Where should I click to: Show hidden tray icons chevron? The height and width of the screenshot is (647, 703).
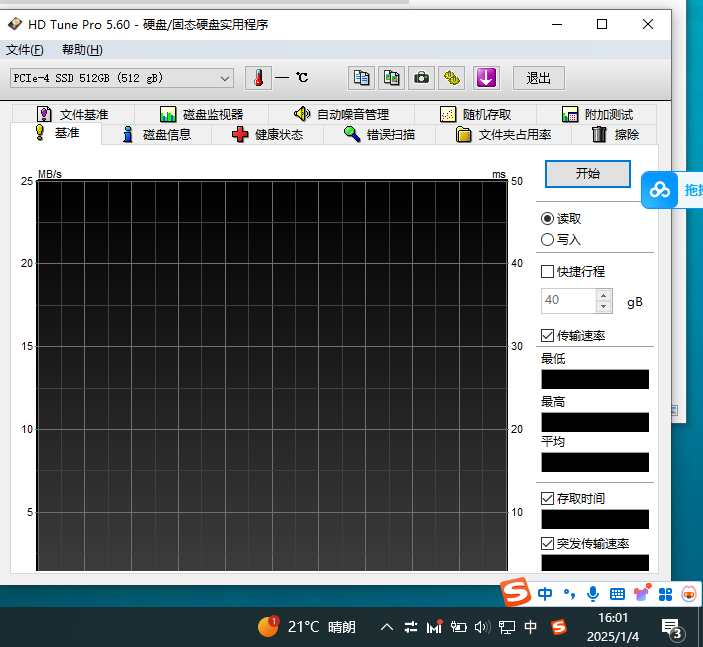pyautogui.click(x=387, y=627)
